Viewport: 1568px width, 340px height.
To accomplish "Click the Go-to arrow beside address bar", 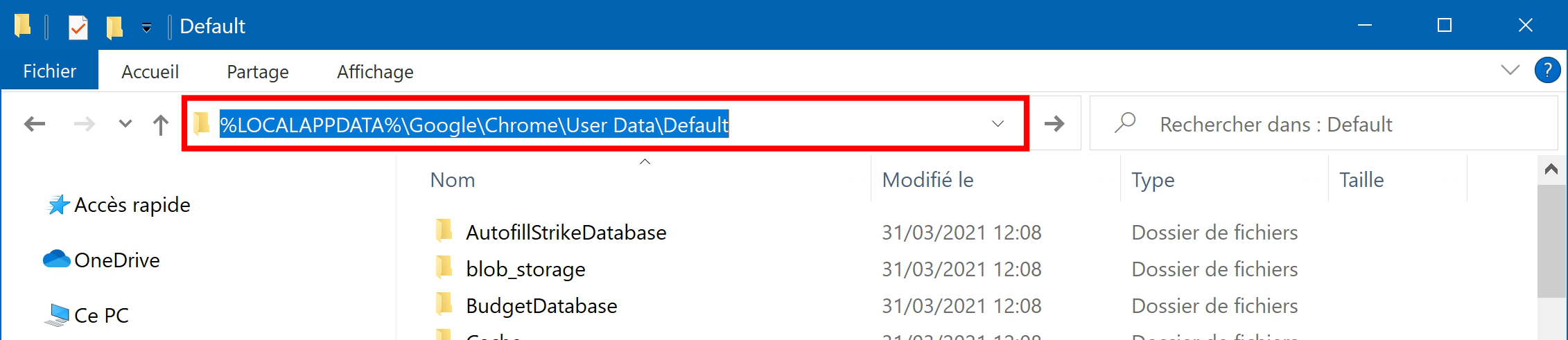I will pos(1054,124).
